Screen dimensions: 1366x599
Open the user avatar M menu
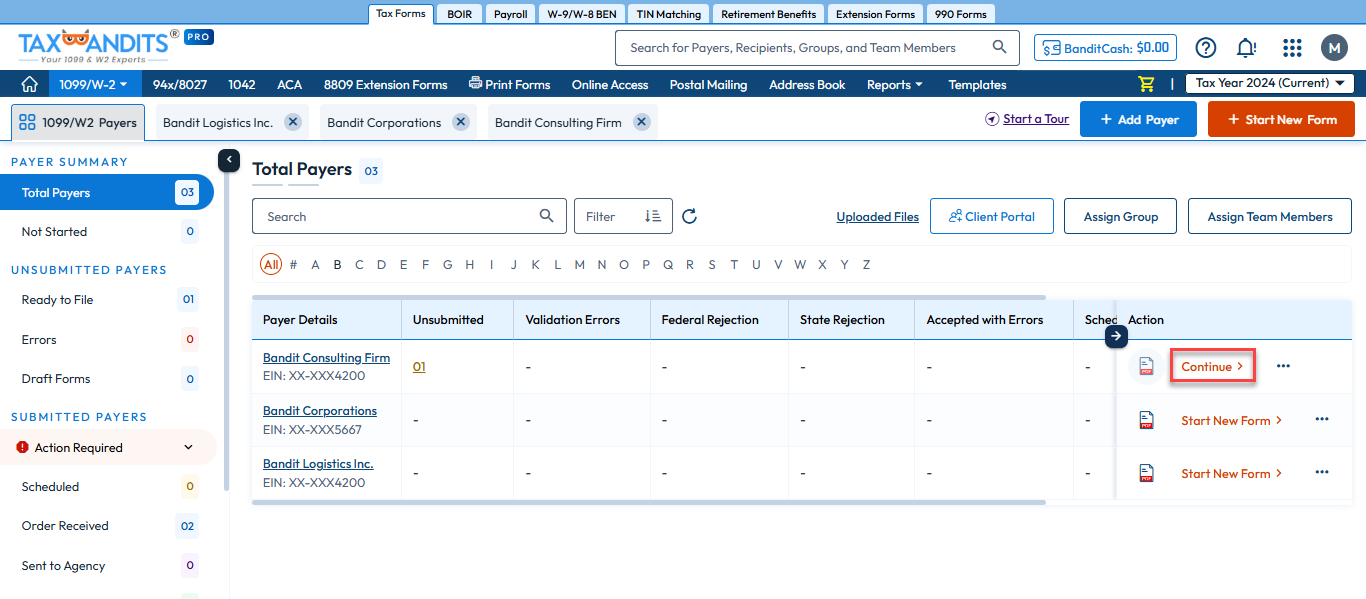click(x=1334, y=47)
